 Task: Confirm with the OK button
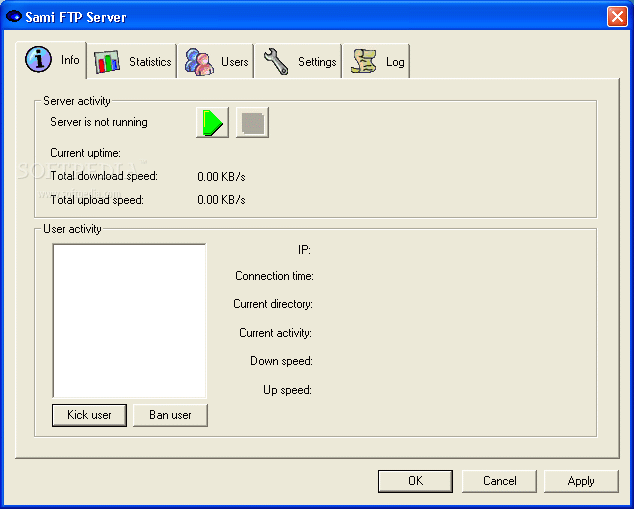pyautogui.click(x=415, y=481)
